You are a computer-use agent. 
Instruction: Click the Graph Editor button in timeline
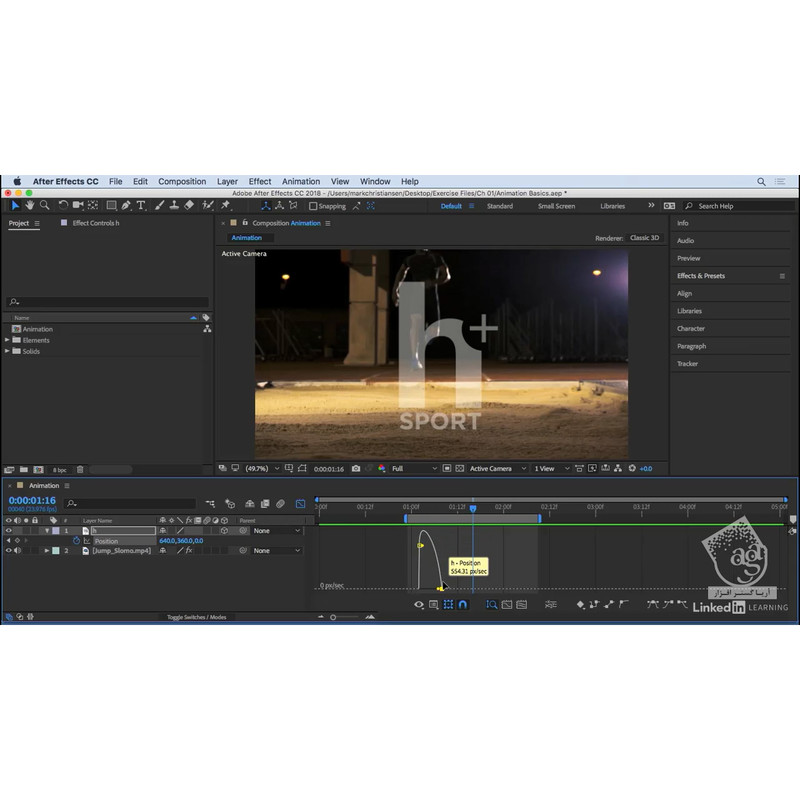click(x=300, y=504)
